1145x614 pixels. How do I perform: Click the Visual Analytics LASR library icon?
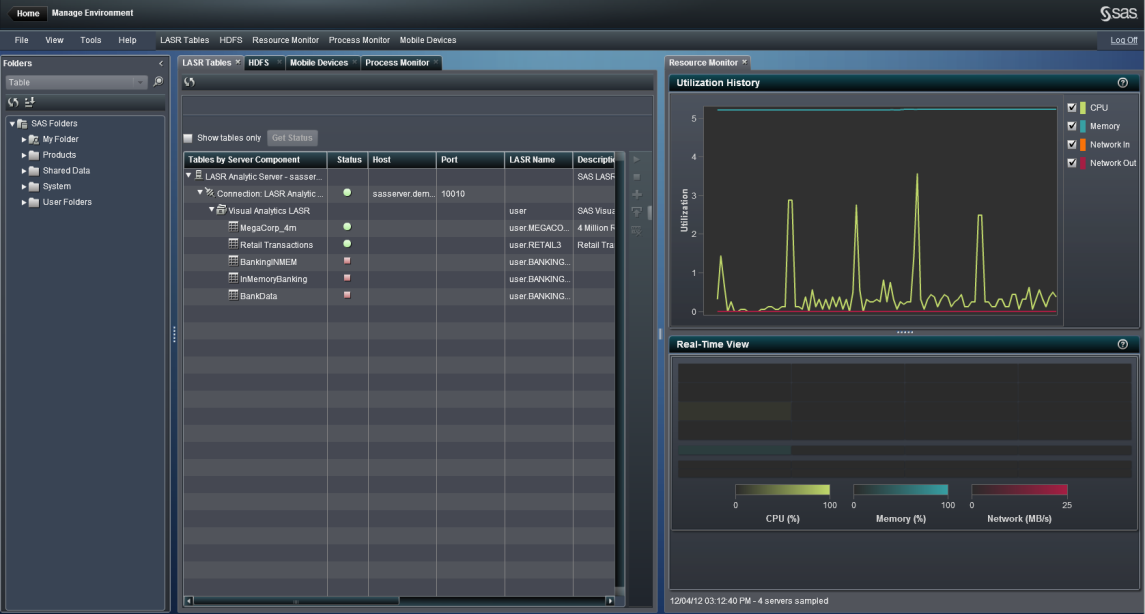(x=221, y=210)
